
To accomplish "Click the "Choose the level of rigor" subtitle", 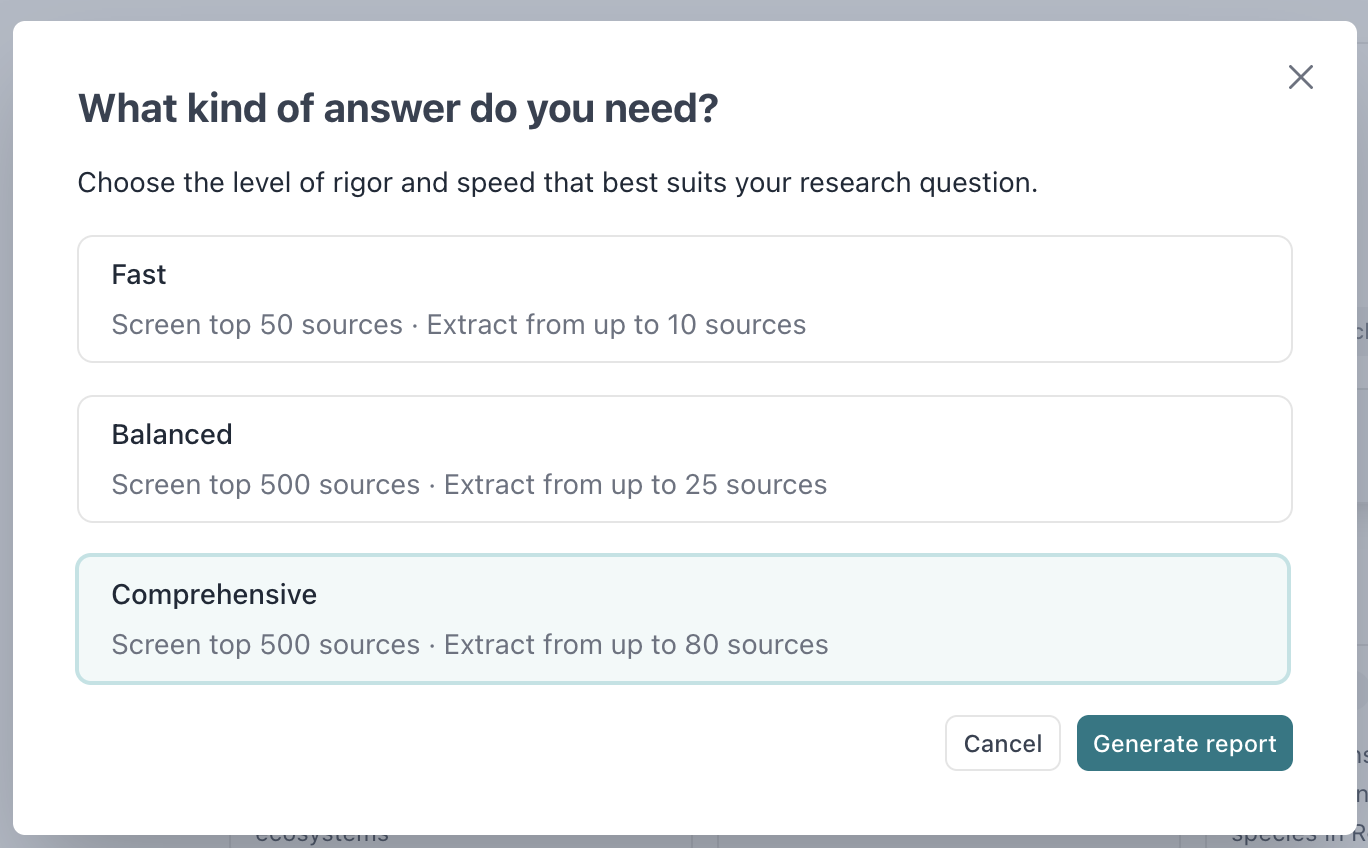I will (557, 183).
